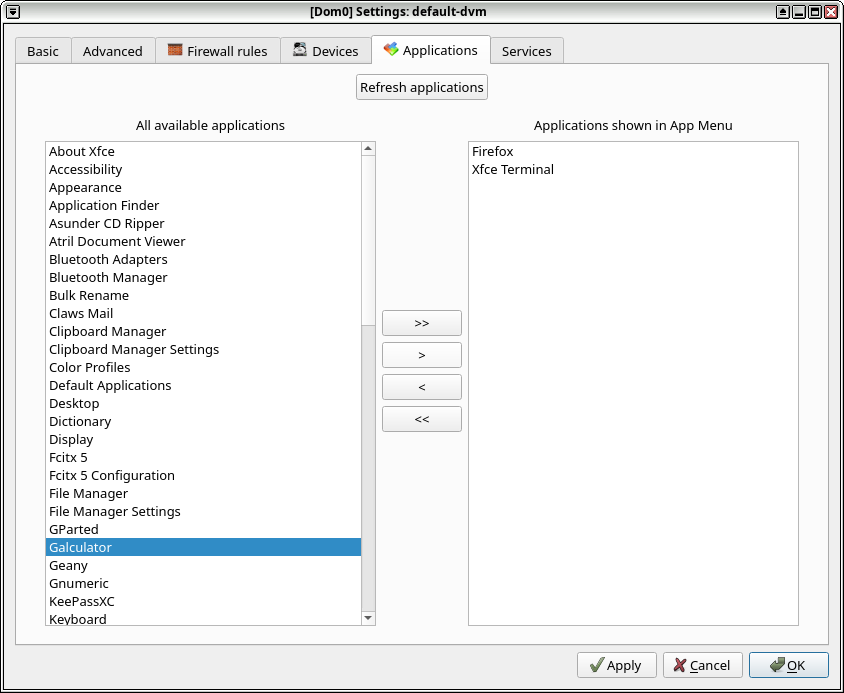Select Bulk Rename entry

[203, 296]
